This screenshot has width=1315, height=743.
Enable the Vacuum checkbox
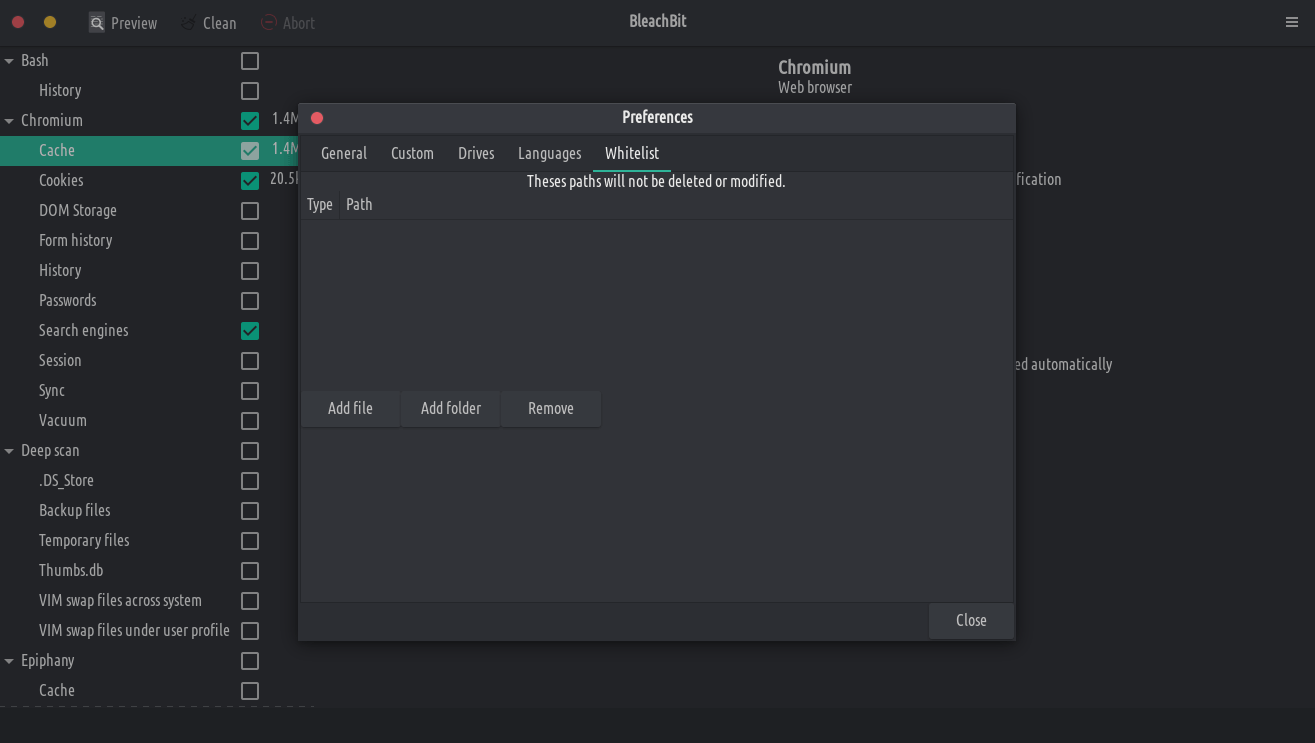250,421
